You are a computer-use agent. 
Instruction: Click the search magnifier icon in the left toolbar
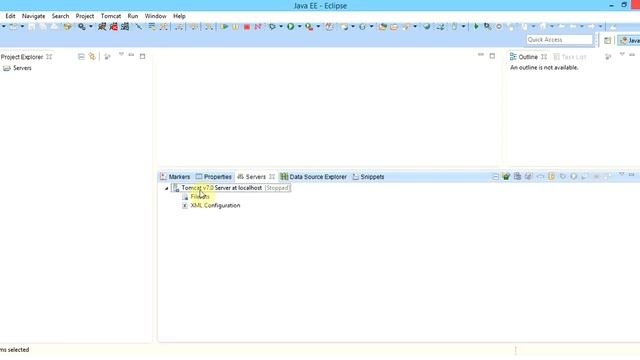[82, 27]
